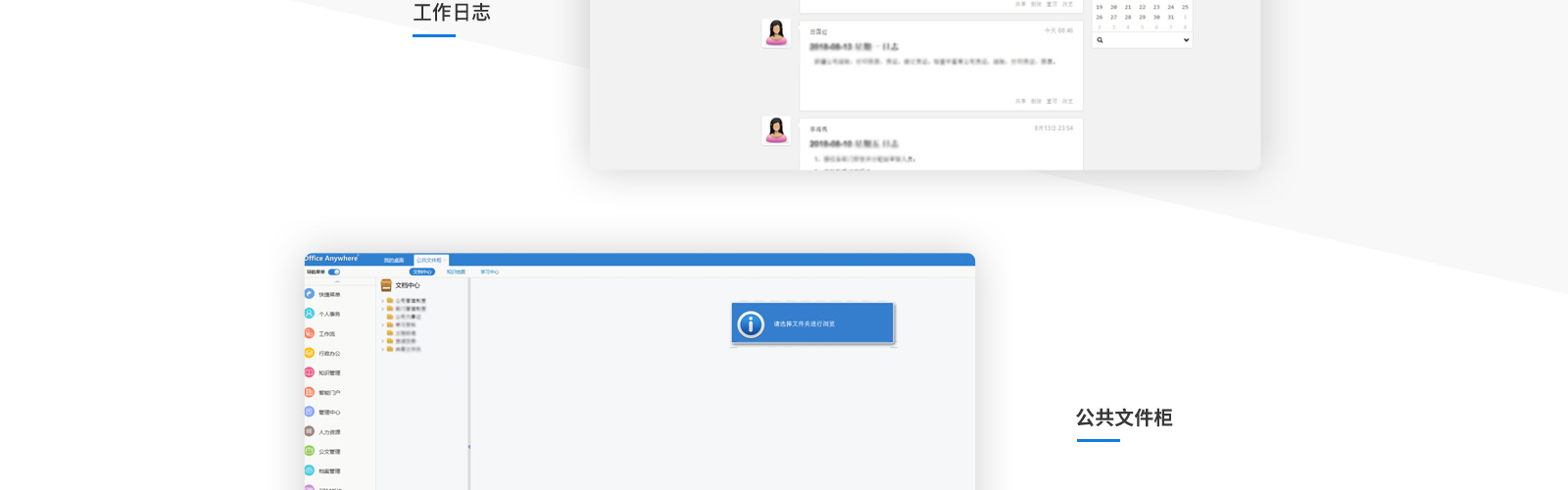Expand the second folder in 文档中心 tree
Viewport: 1568px width, 490px height.
coord(383,309)
